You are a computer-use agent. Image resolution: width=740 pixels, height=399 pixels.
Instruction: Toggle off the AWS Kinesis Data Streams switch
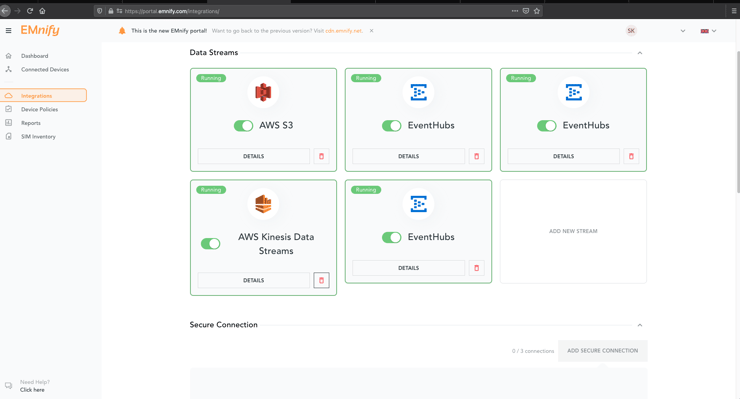(210, 244)
